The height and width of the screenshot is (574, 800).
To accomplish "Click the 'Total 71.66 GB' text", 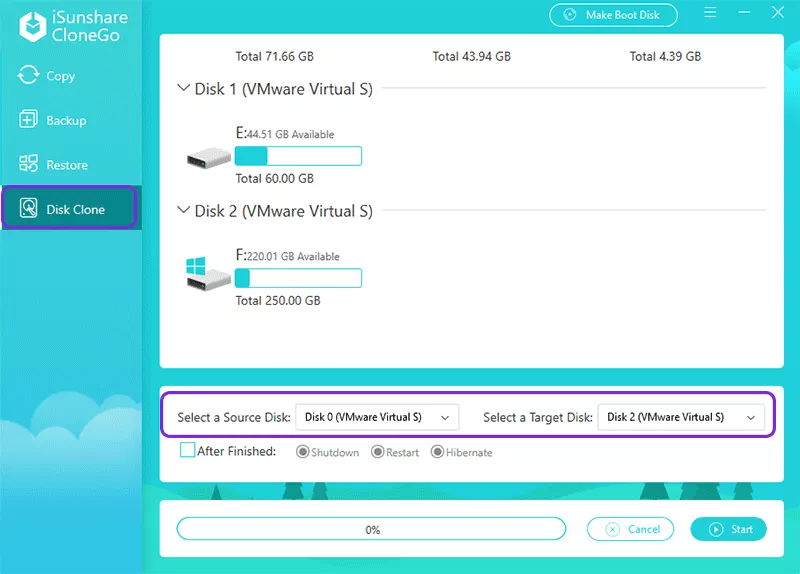I will click(274, 56).
